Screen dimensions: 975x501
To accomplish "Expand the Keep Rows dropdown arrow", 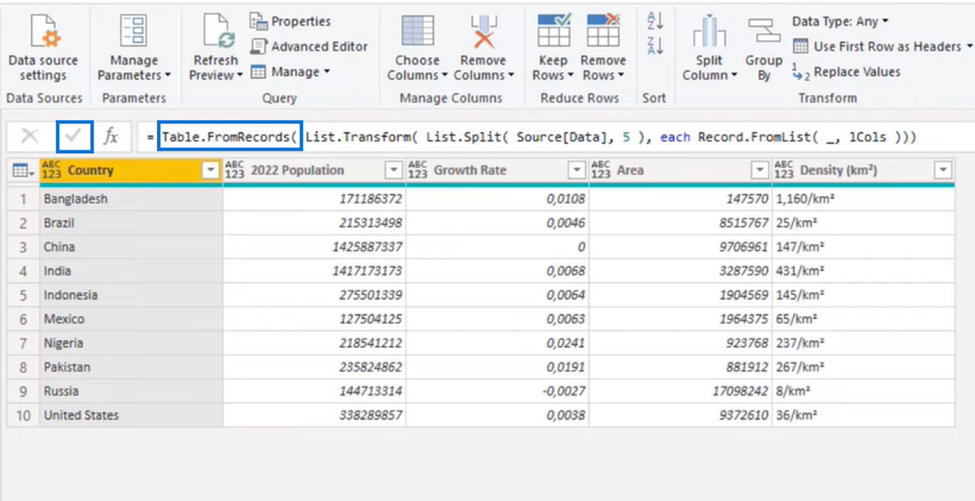I will click(x=570, y=76).
